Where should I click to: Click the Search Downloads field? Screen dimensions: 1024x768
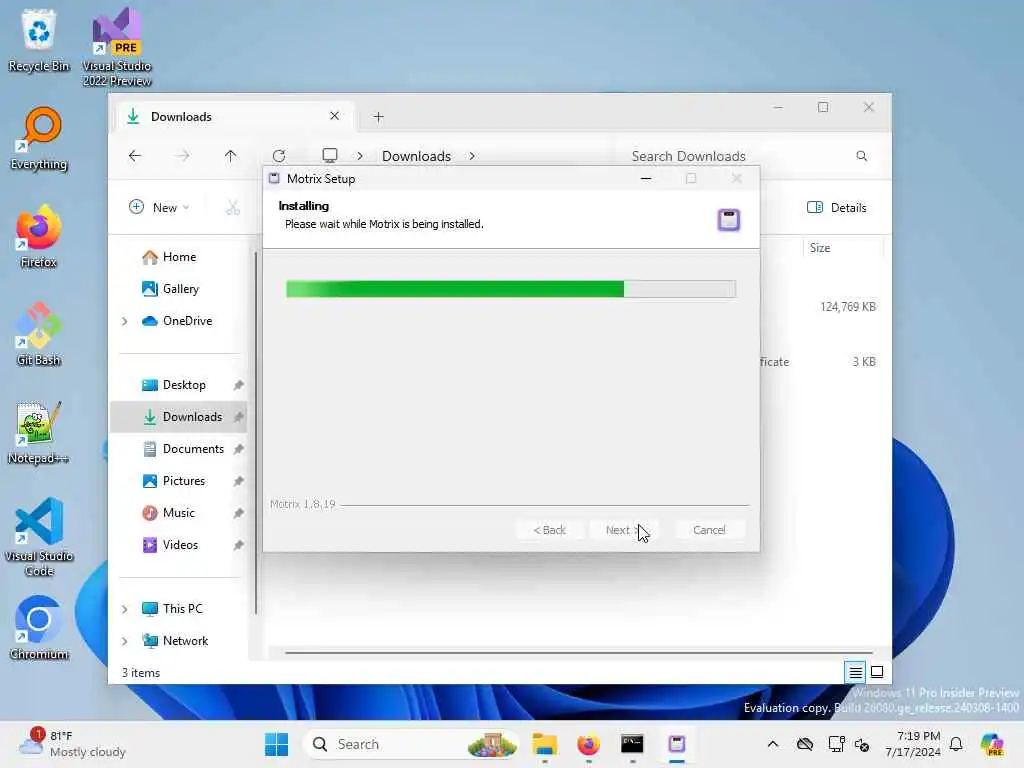click(744, 155)
